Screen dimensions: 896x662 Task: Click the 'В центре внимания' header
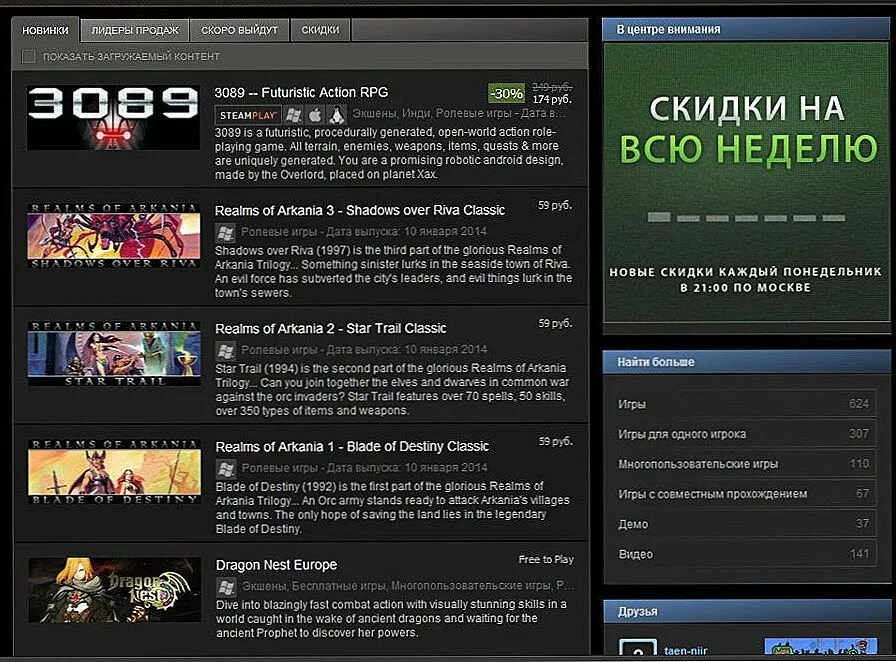pyautogui.click(x=746, y=29)
